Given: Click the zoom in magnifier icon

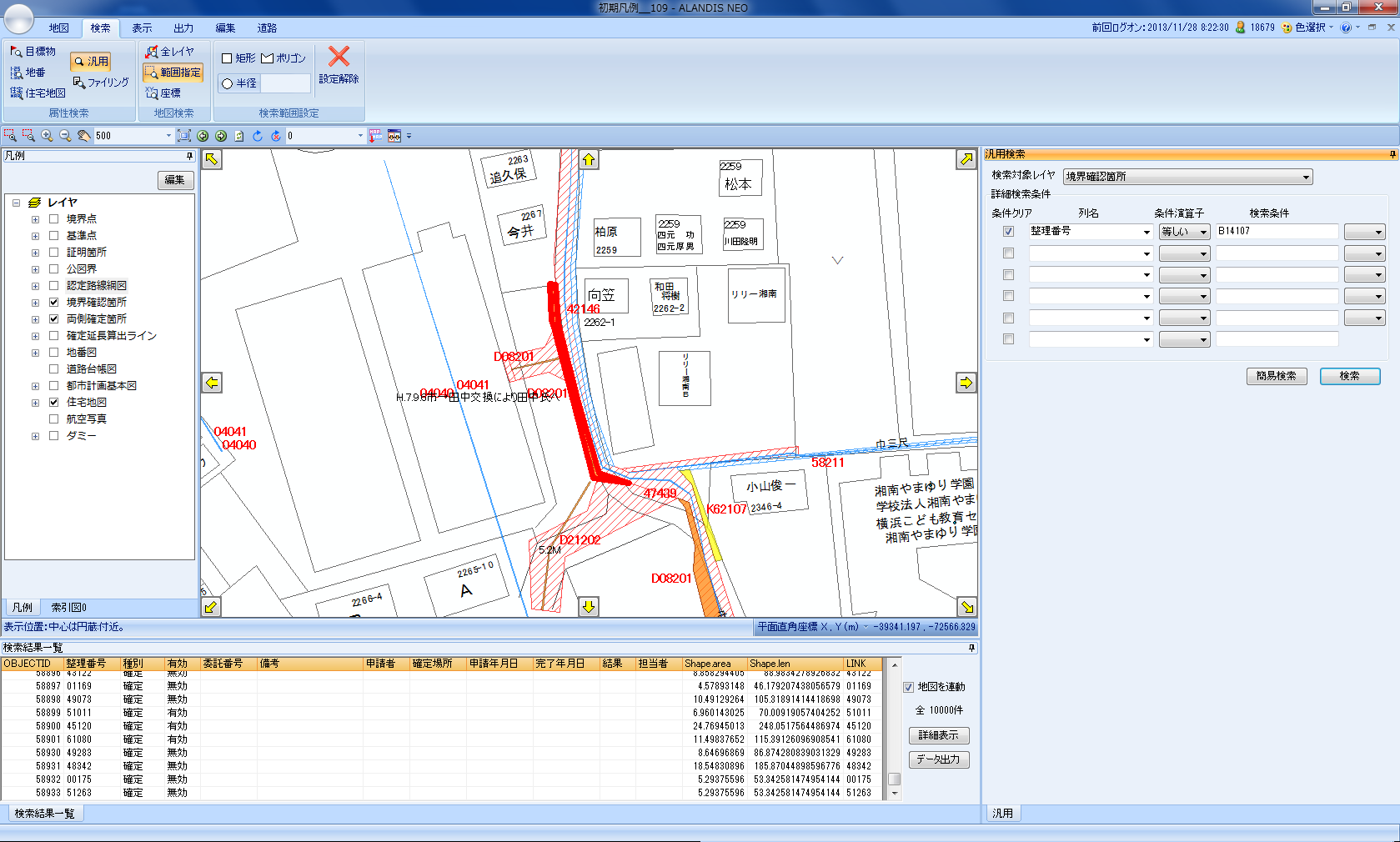Looking at the screenshot, I should click(x=47, y=136).
